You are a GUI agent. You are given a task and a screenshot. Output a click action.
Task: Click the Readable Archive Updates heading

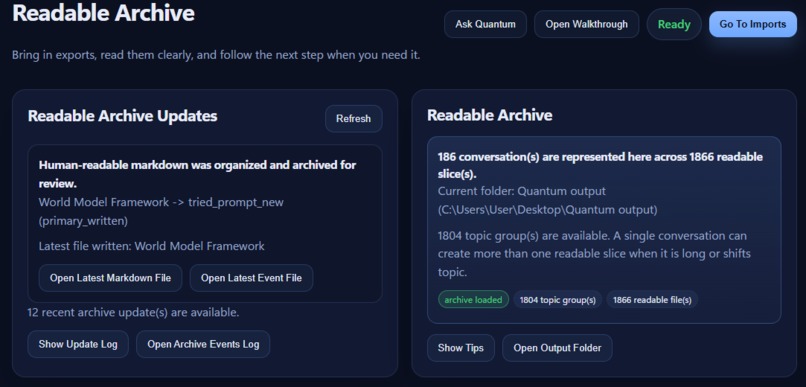(x=122, y=116)
